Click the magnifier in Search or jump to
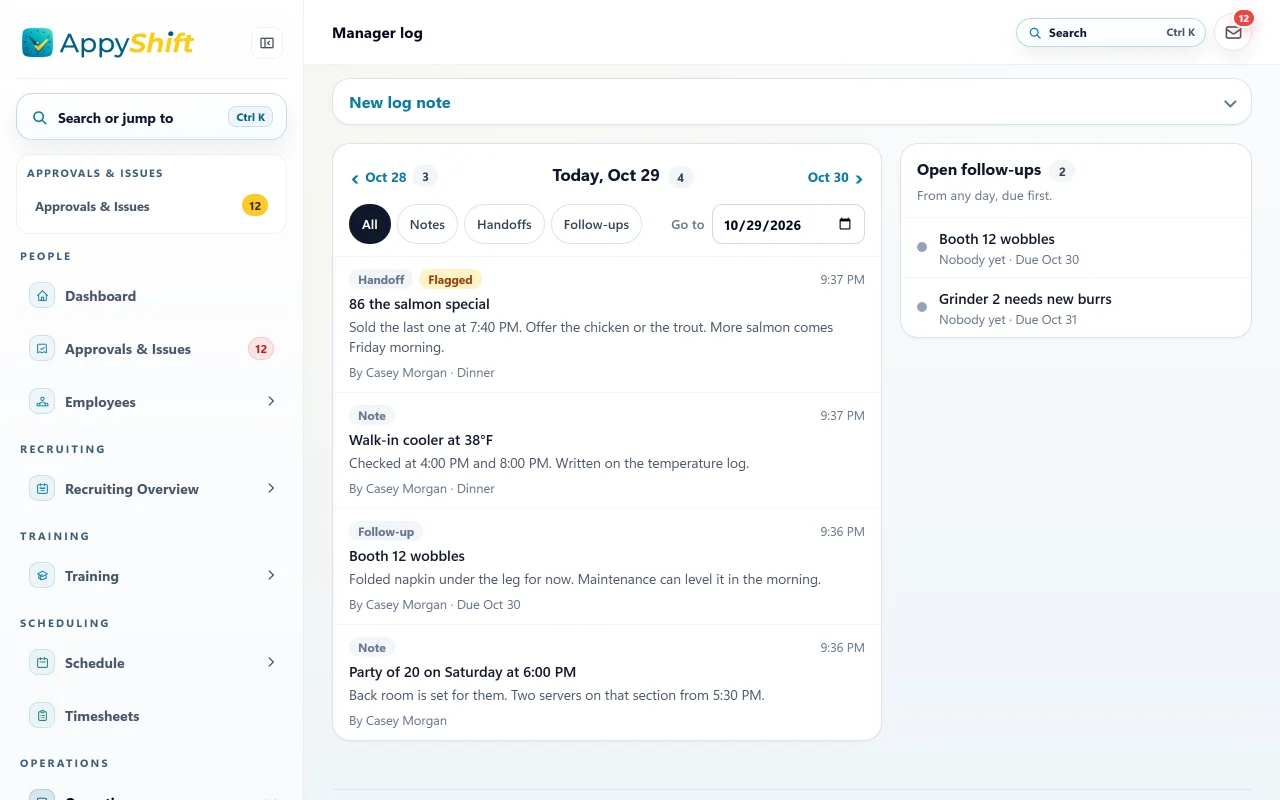 40,118
